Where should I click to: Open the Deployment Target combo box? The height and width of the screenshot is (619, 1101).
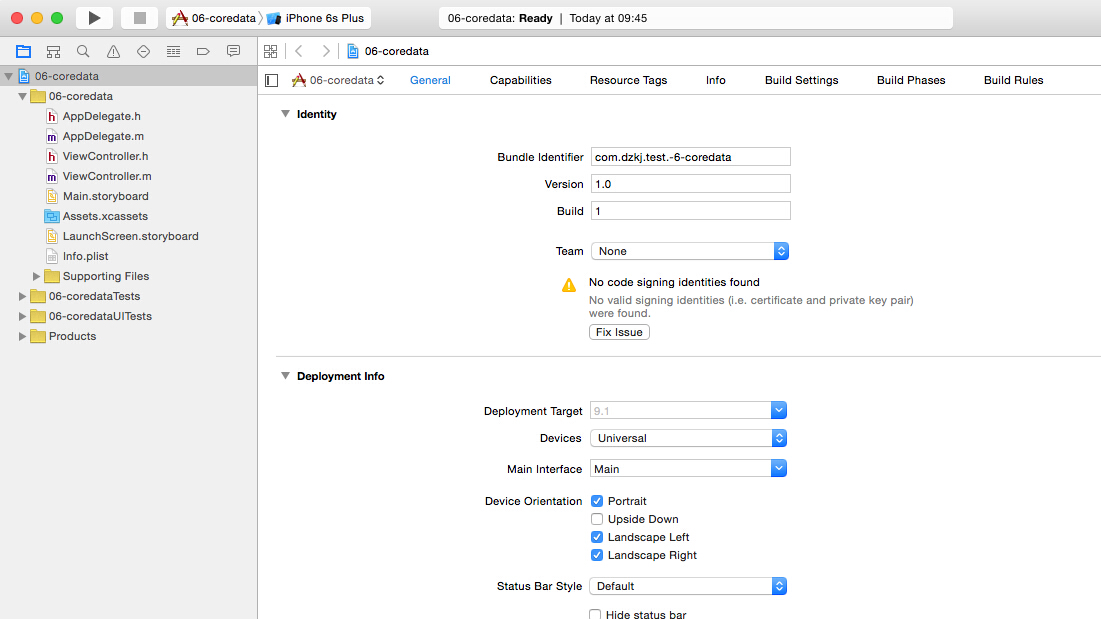[x=688, y=411]
